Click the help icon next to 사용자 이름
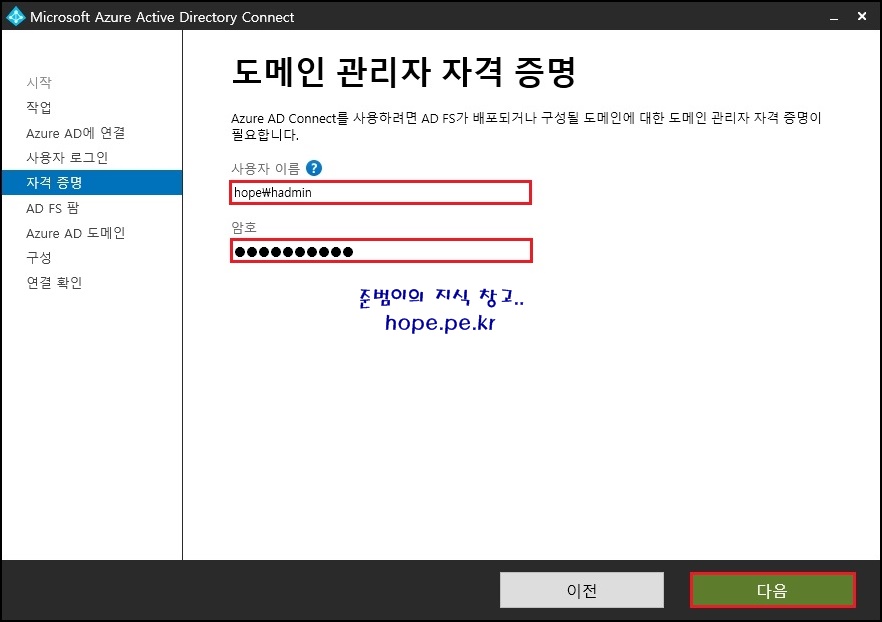Viewport: 882px width, 622px height. pos(314,168)
